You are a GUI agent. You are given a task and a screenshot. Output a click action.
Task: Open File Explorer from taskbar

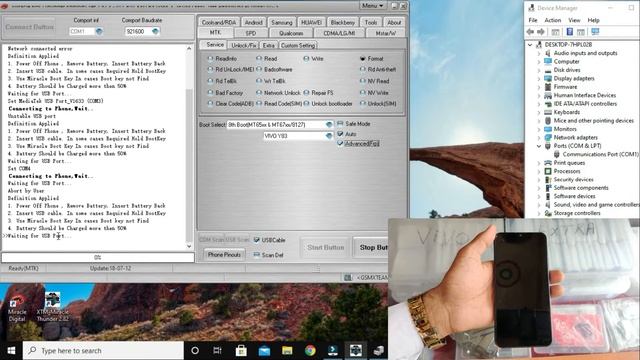(x=287, y=351)
